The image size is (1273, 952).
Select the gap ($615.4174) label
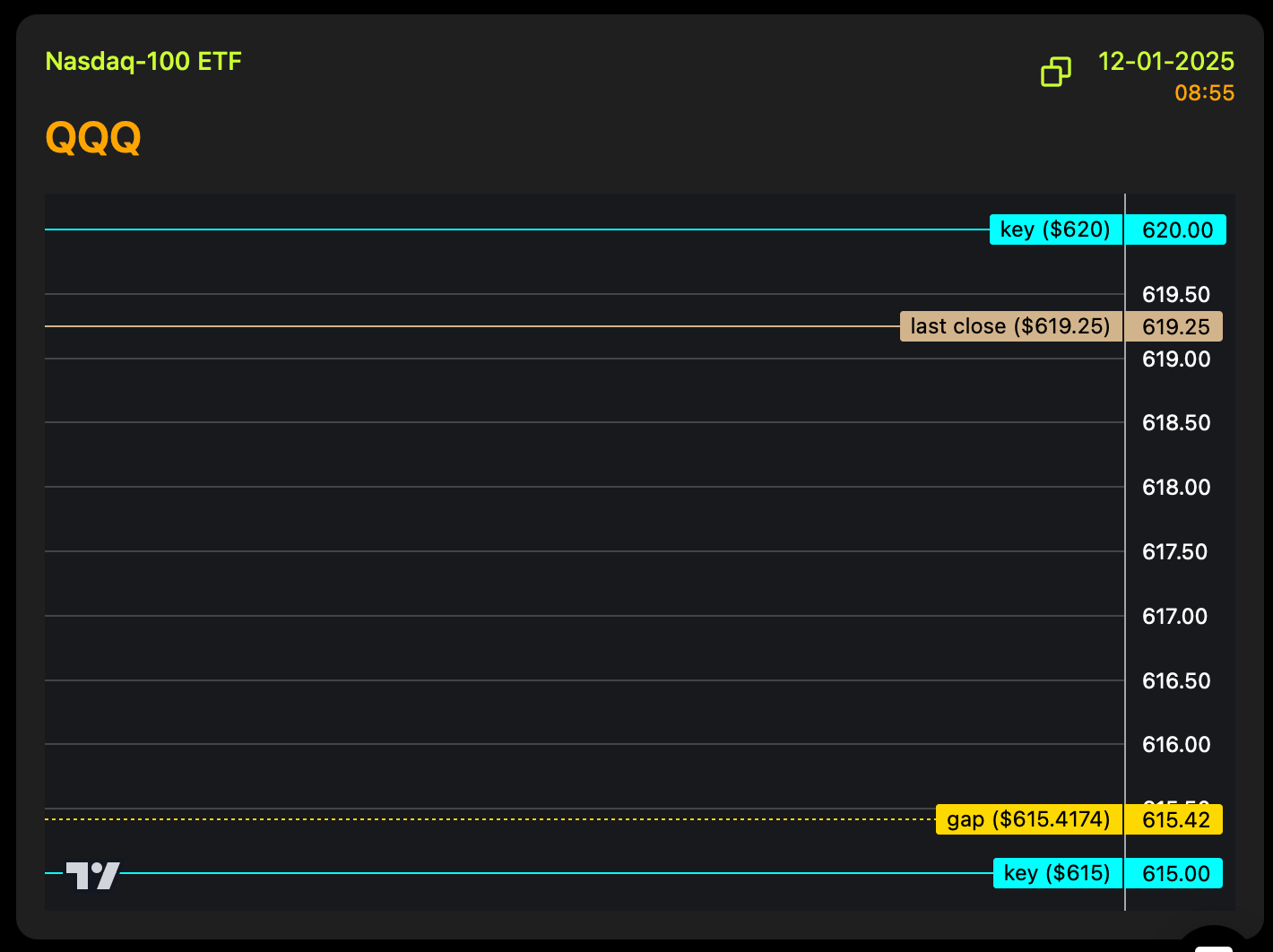click(1028, 819)
